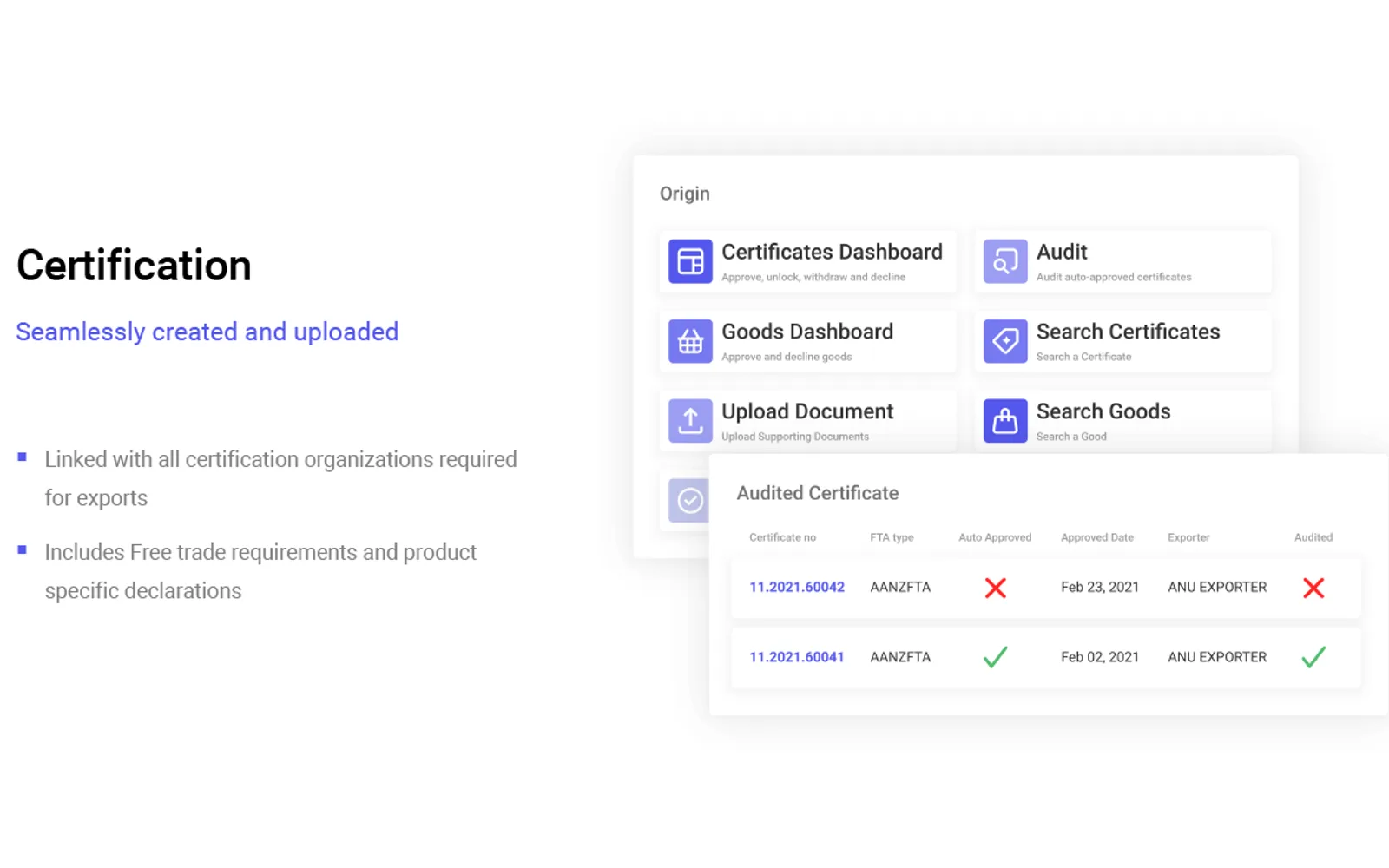This screenshot has height=868, width=1389.
Task: Click the 'Linked with all certification organizations' bullet
Action: tap(280, 478)
